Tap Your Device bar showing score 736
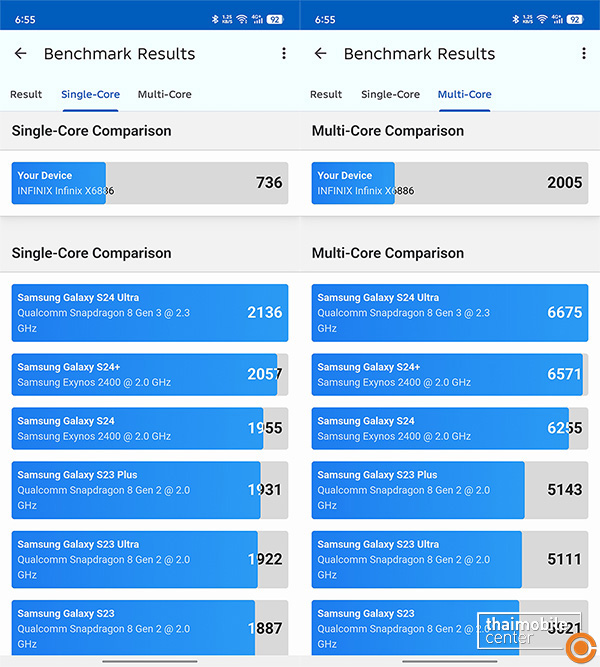Image resolution: width=600 pixels, height=667 pixels. click(x=150, y=183)
